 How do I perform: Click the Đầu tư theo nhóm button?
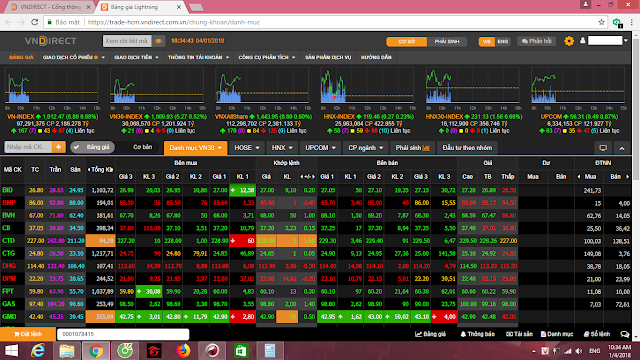tap(467, 148)
